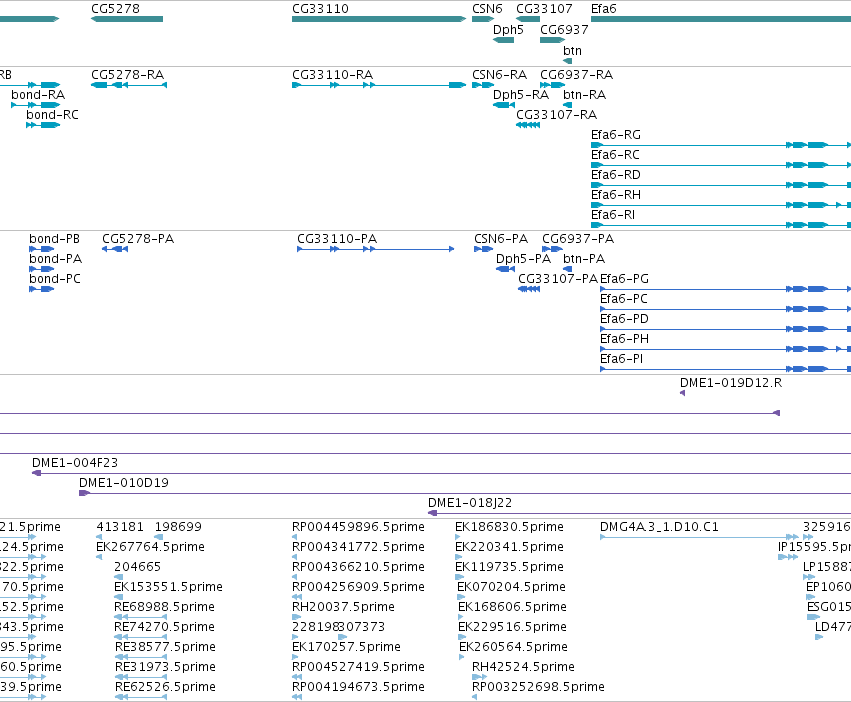Screen dimensions: 851x702
Task: Click the bond-PB protein label
Action: [x=54, y=239]
